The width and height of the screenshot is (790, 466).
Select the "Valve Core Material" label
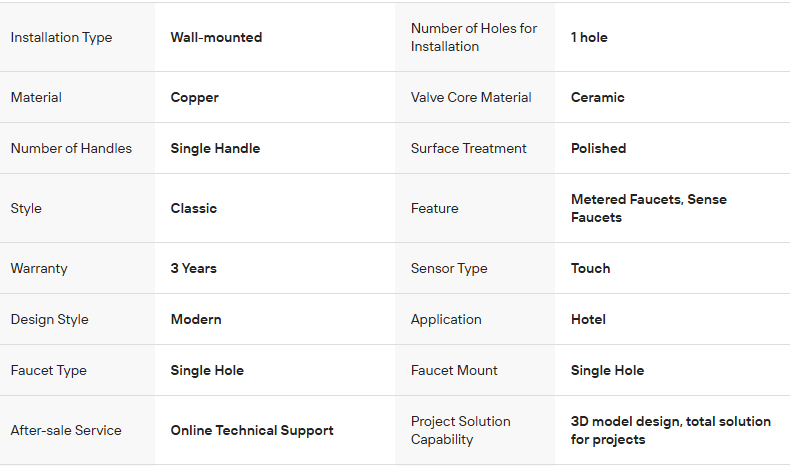pyautogui.click(x=470, y=97)
